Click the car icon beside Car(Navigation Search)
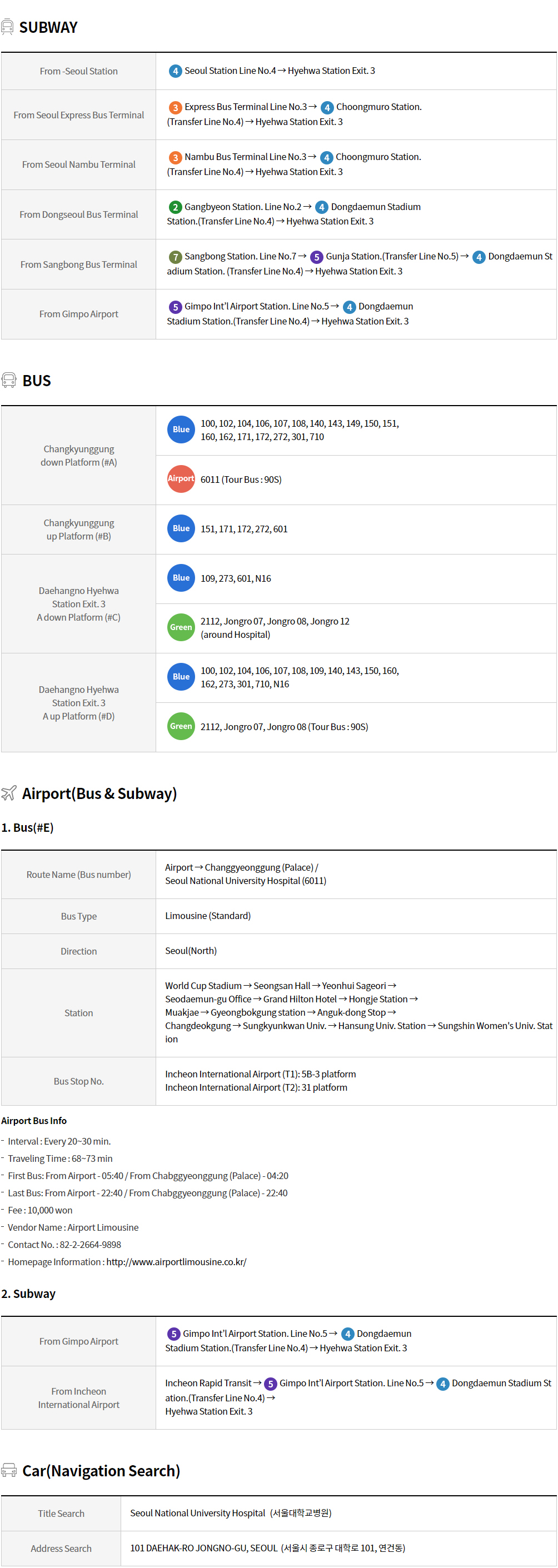This screenshot has width=558, height=1568. click(x=8, y=1470)
